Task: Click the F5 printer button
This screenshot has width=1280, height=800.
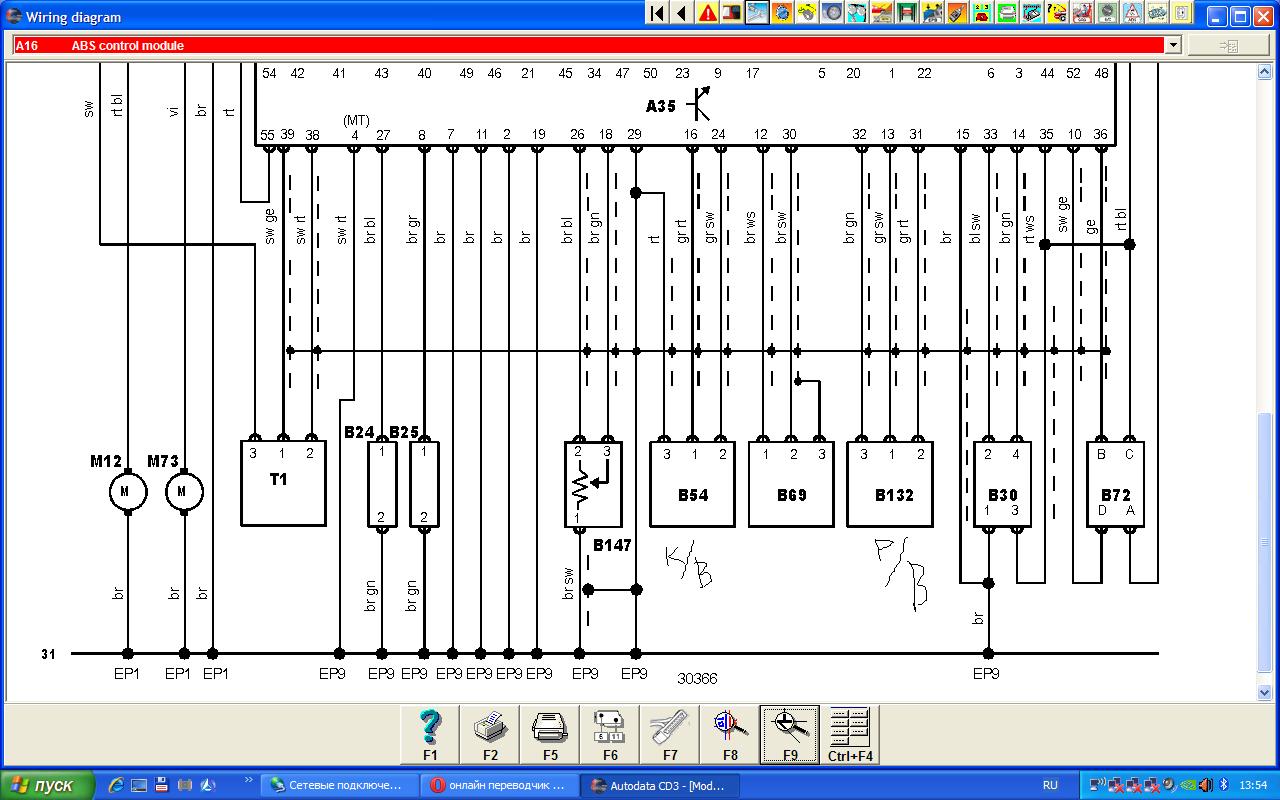Action: click(550, 735)
